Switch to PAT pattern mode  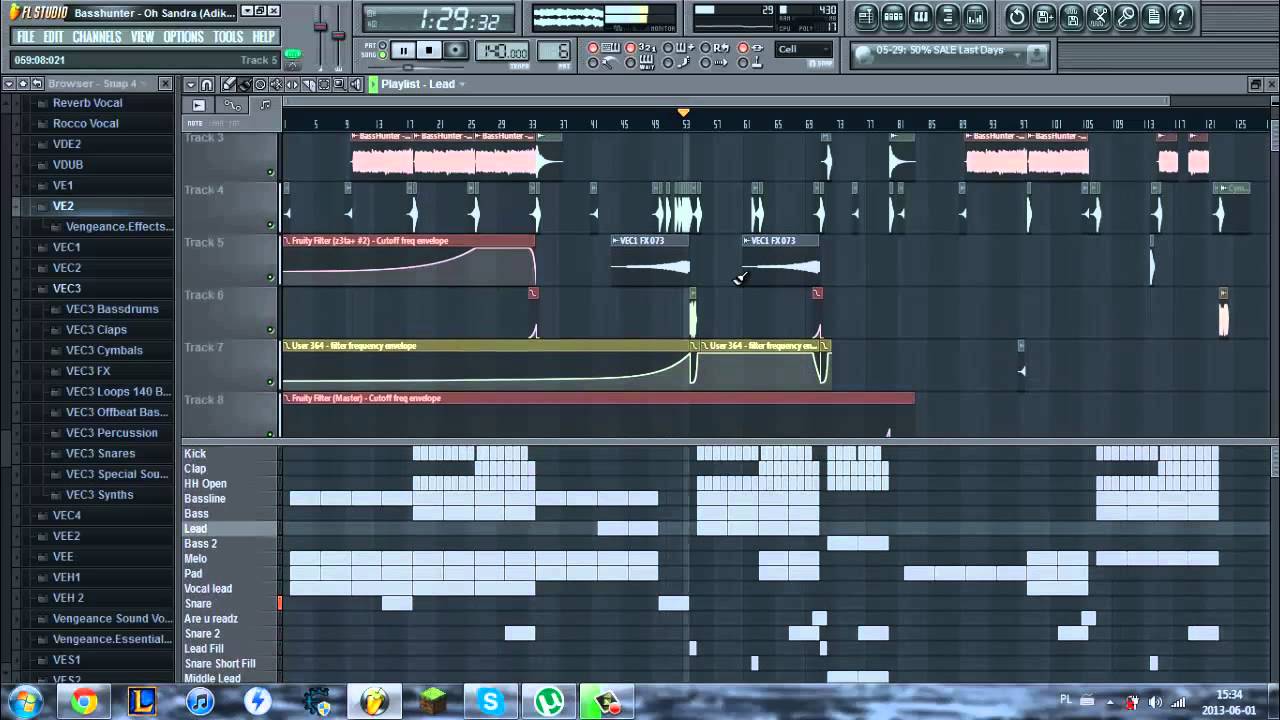click(x=382, y=45)
